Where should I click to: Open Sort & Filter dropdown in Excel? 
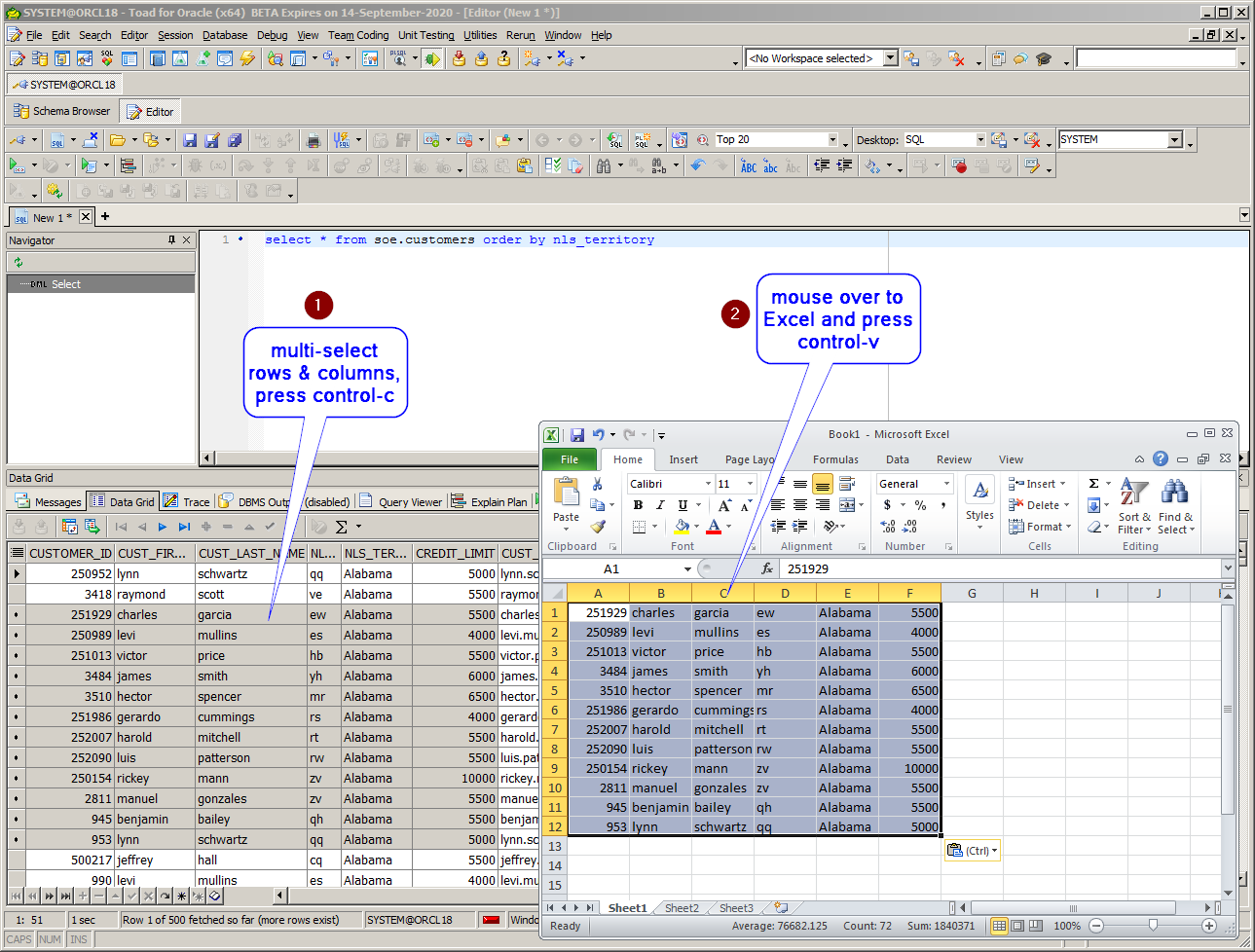coord(1134,506)
